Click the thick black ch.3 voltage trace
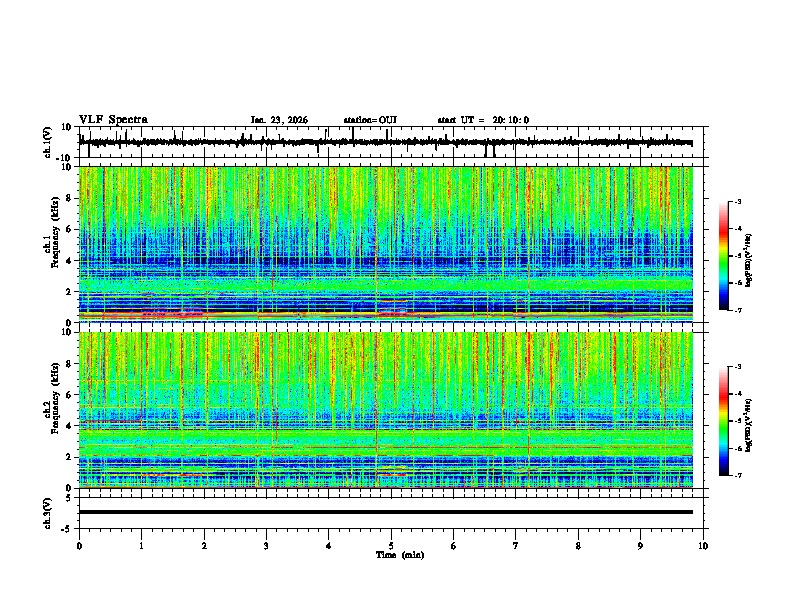 pos(386,512)
